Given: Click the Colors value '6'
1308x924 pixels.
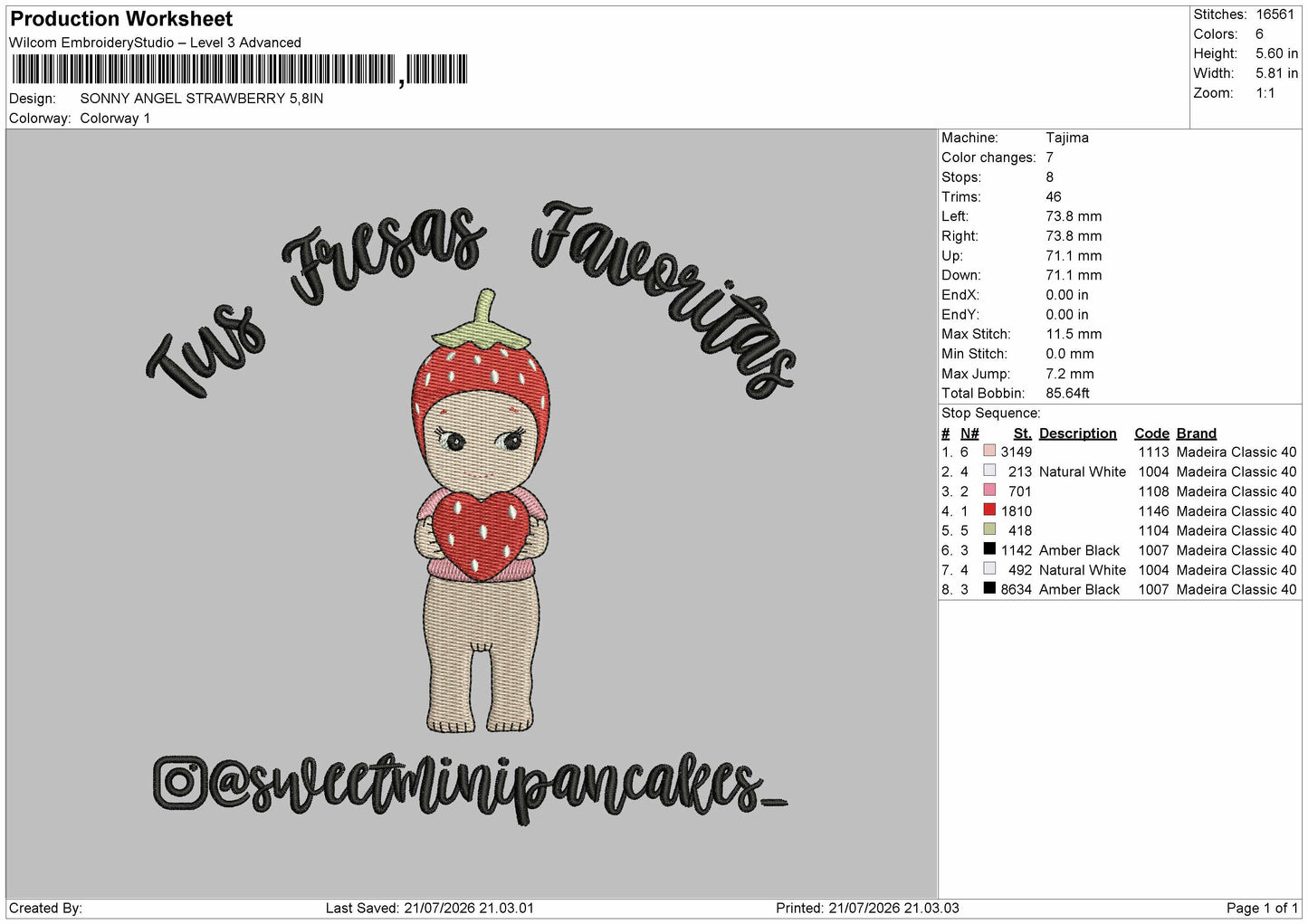Looking at the screenshot, I should 1260,34.
